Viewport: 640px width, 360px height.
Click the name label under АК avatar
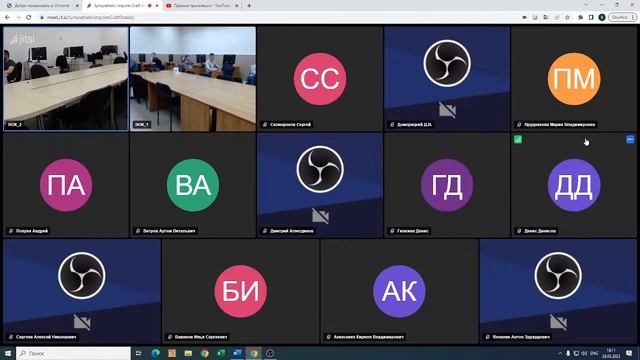(369, 337)
